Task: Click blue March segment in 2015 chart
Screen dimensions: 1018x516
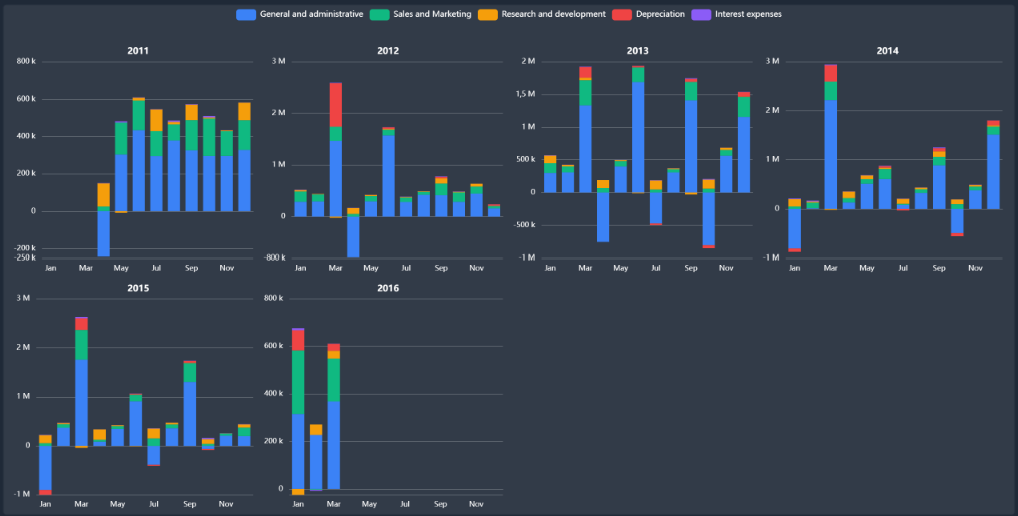Action: click(x=81, y=402)
